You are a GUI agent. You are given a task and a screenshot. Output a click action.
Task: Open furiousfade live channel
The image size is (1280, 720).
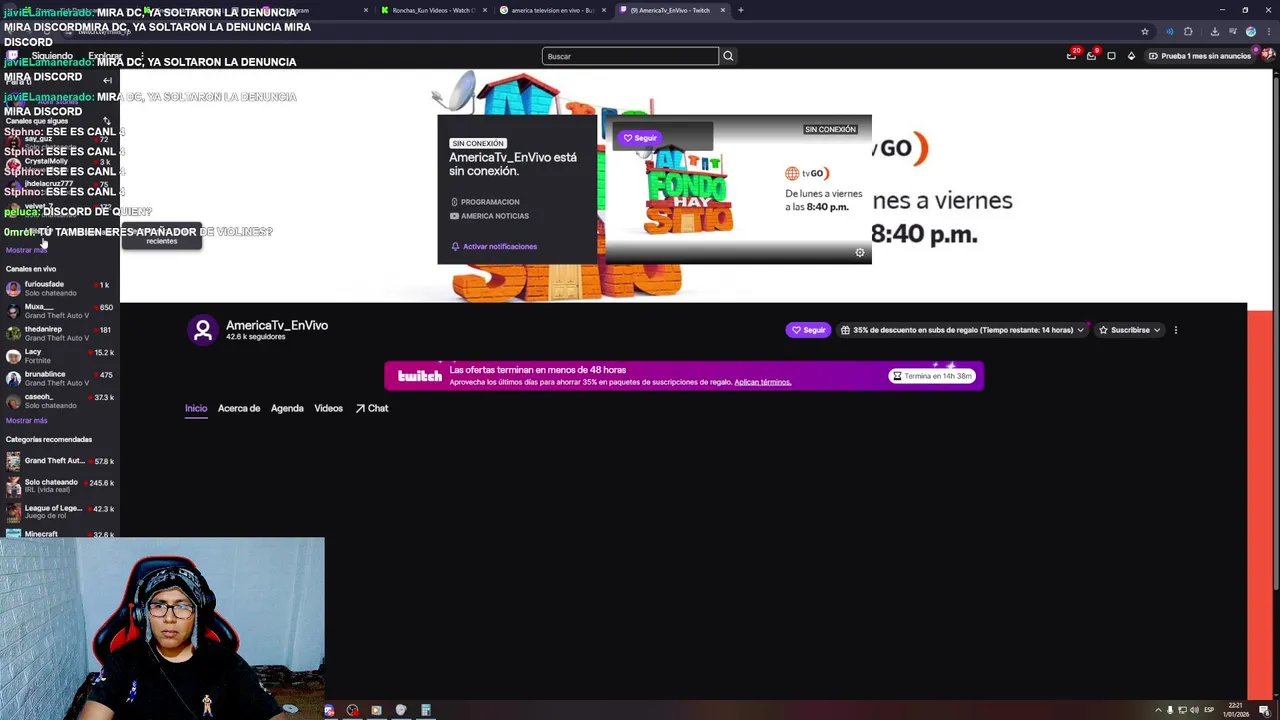click(x=60, y=288)
